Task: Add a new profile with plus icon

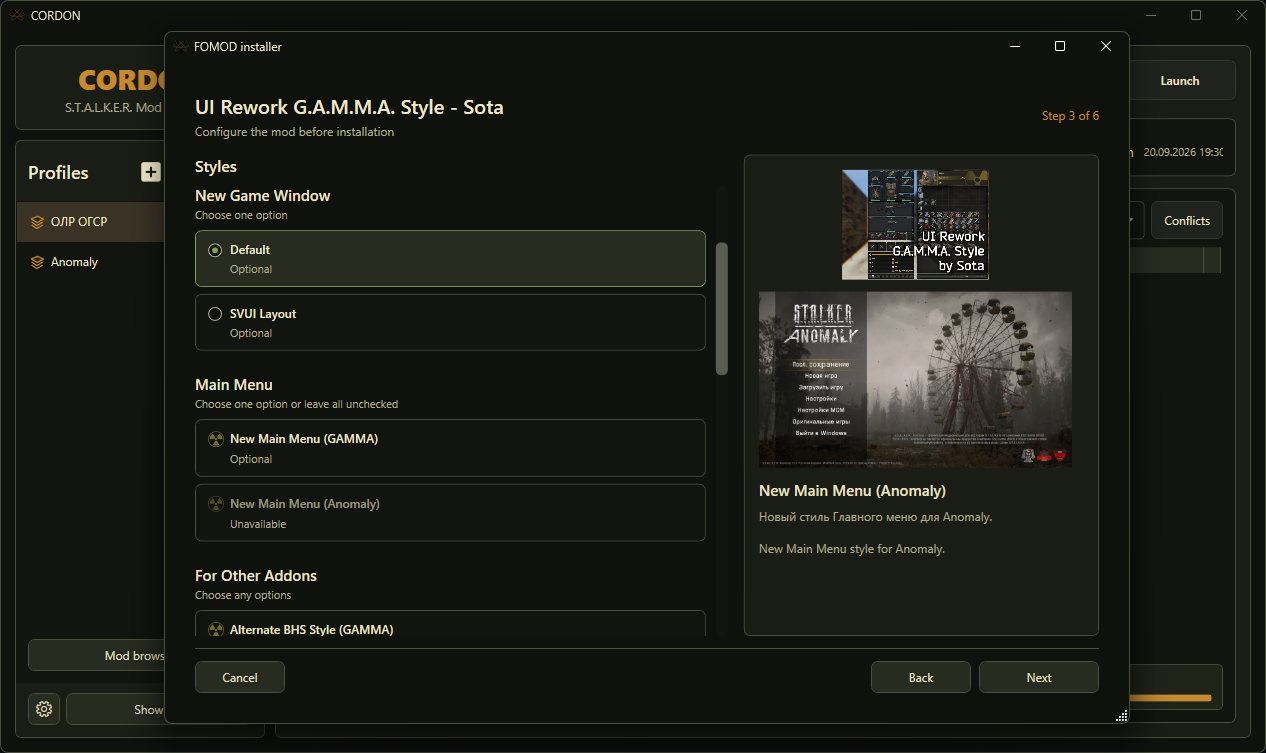Action: click(150, 172)
